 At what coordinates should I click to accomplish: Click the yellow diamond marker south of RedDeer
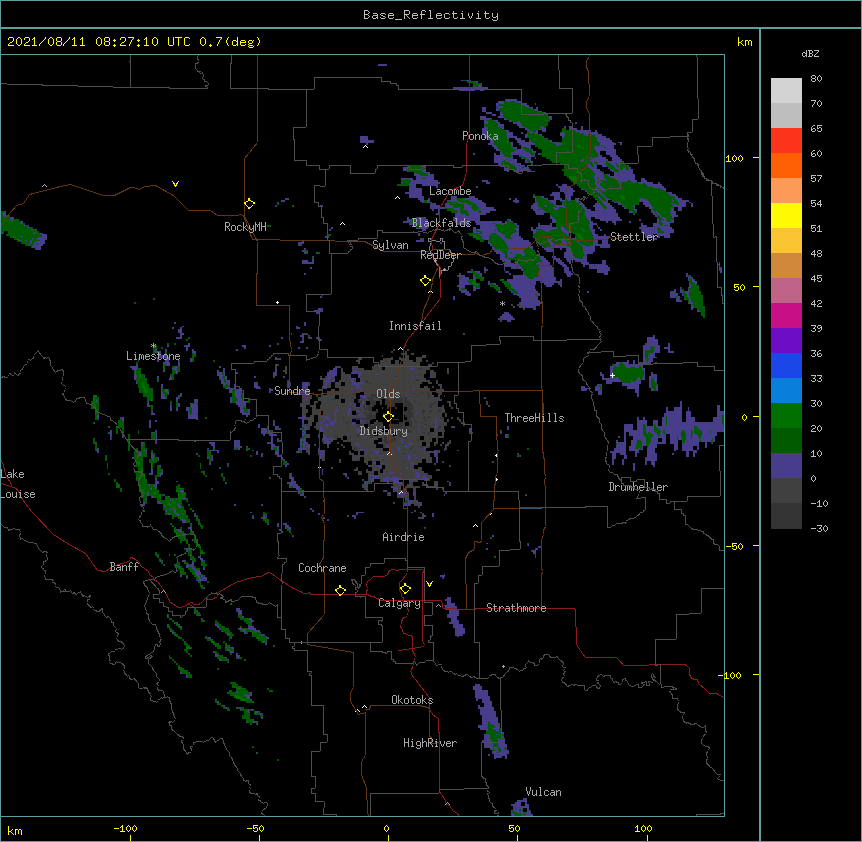(x=425, y=281)
